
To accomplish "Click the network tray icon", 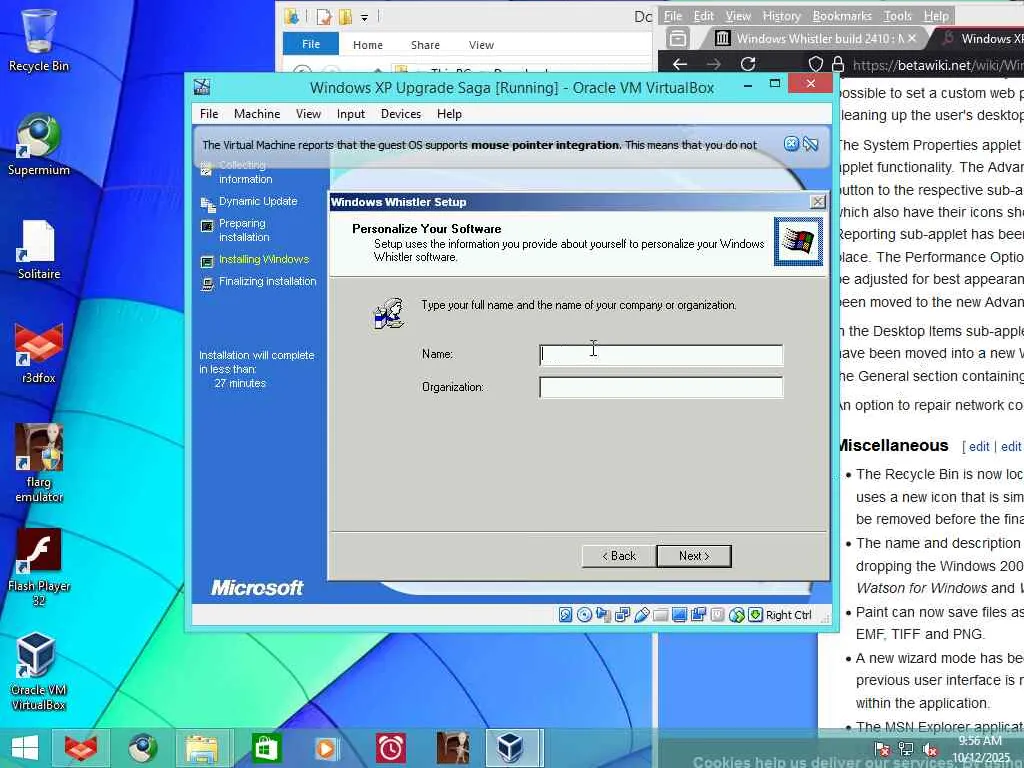I will (x=906, y=749).
